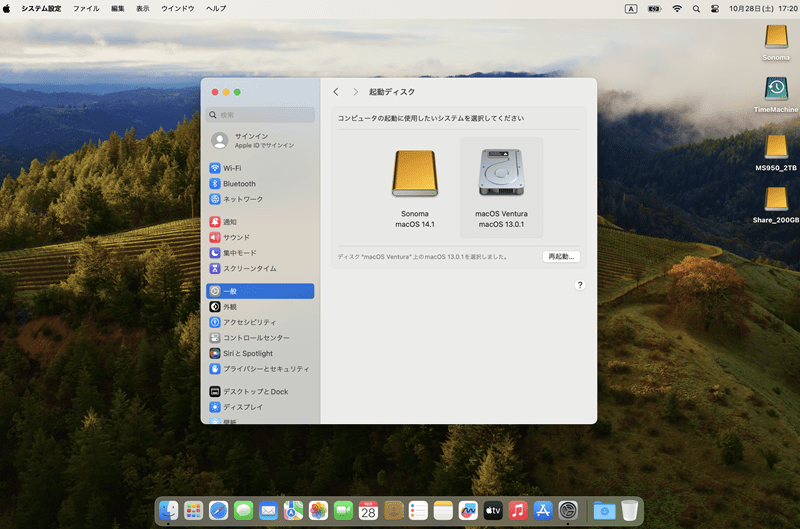Open Contacts from the Dock

point(393,510)
